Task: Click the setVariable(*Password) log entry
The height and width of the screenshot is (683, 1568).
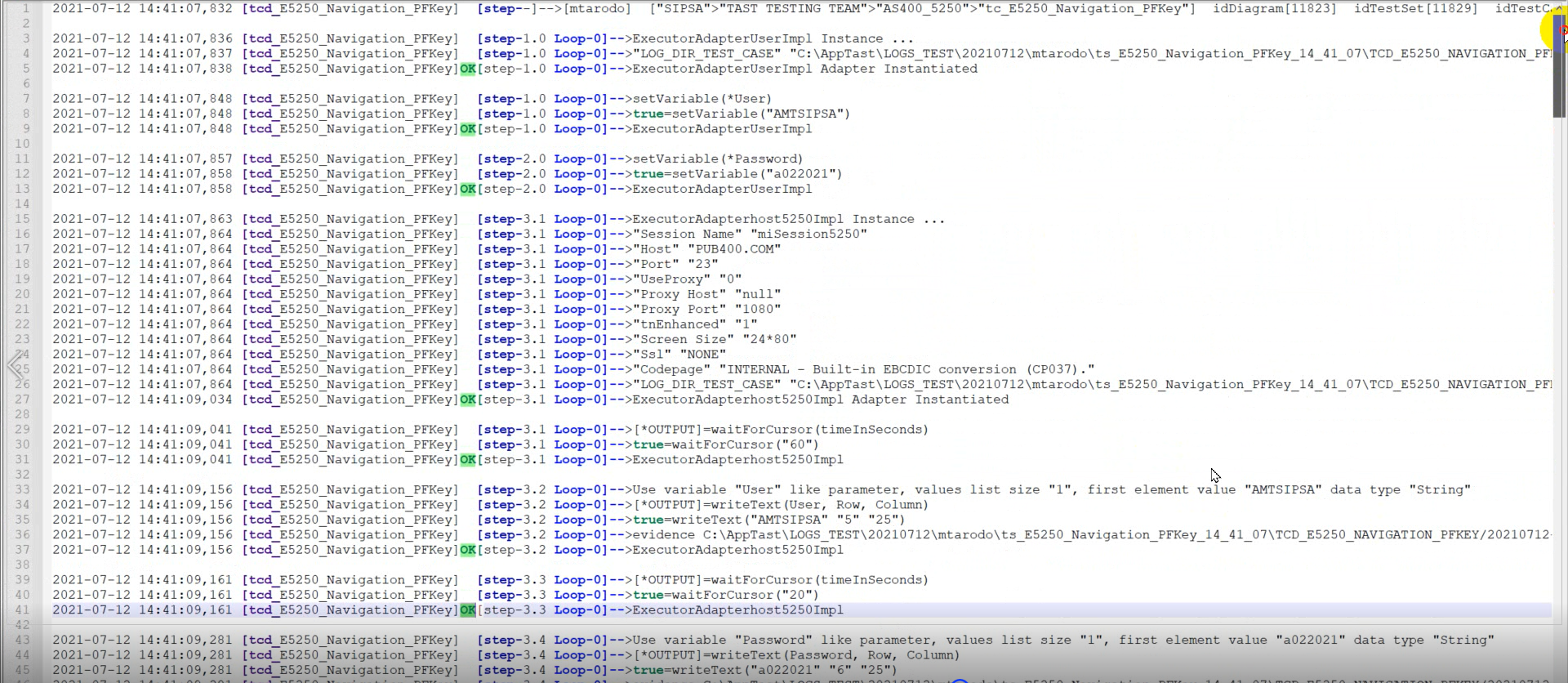Action: (x=717, y=159)
